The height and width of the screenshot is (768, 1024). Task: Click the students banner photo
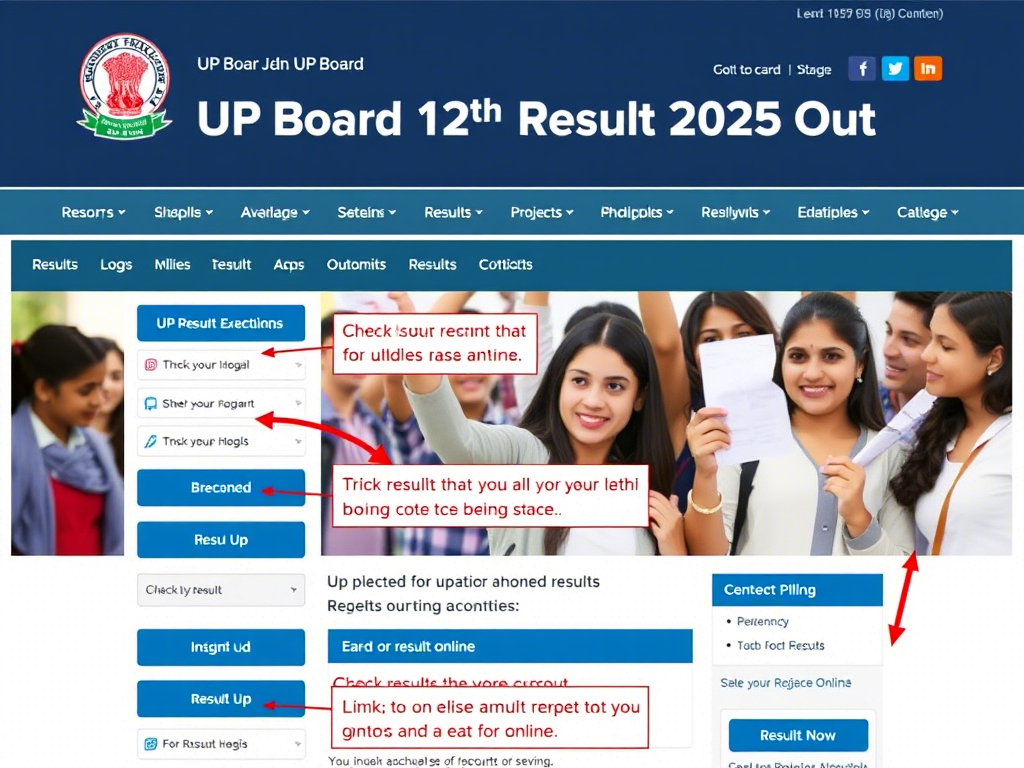pyautogui.click(x=666, y=423)
